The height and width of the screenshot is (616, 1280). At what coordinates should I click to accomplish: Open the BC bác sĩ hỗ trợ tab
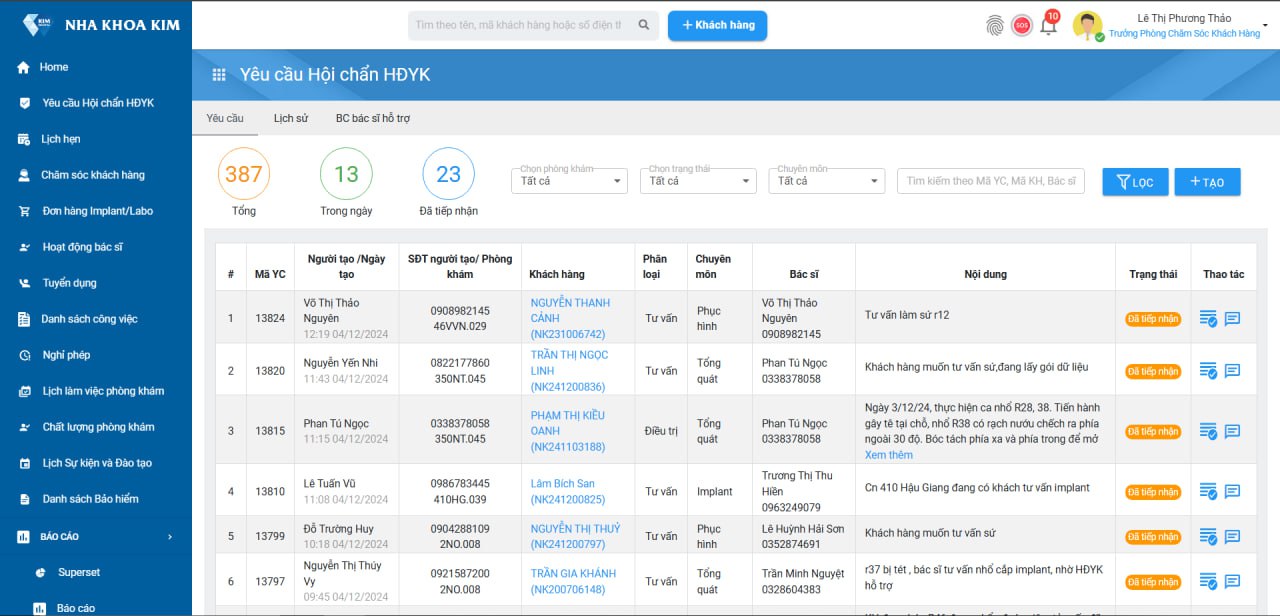(x=372, y=118)
